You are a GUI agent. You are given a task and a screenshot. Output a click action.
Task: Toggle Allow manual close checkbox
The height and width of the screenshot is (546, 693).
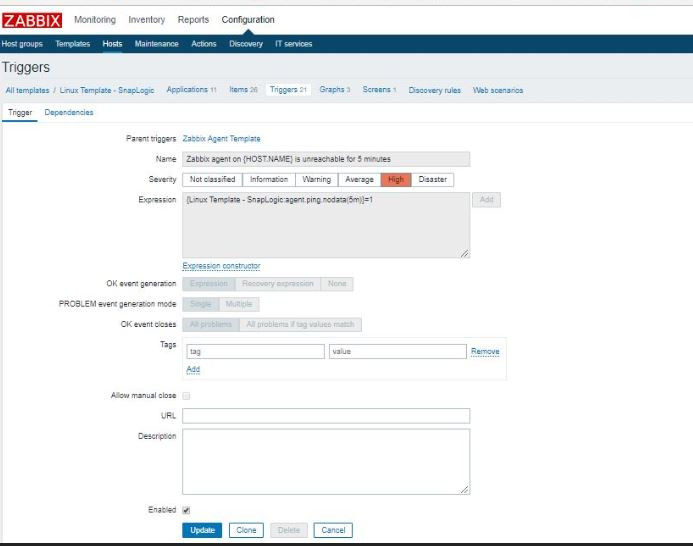point(187,396)
